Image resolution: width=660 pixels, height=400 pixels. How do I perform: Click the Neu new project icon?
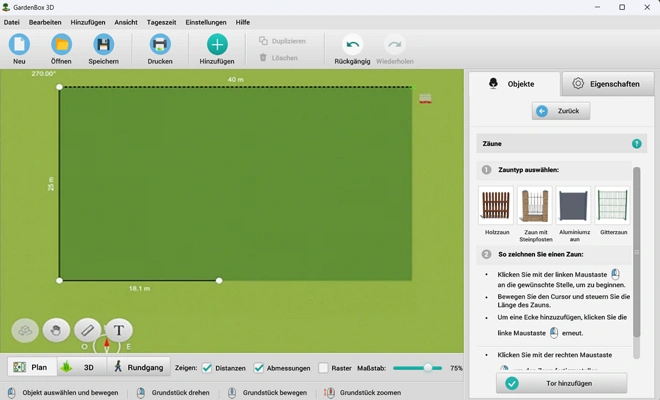tap(19, 44)
